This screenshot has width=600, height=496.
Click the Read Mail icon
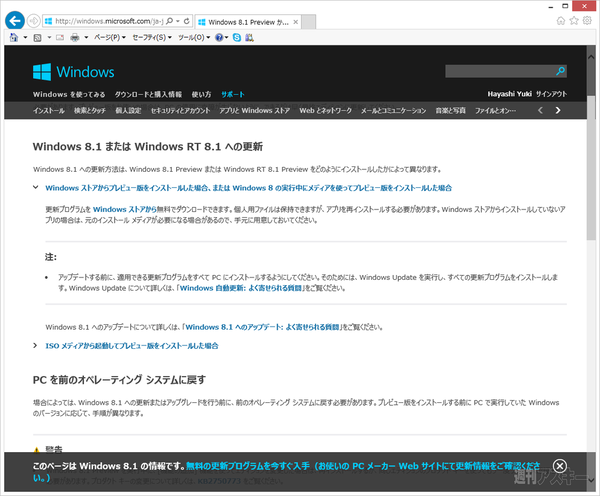pyautogui.click(x=60, y=38)
